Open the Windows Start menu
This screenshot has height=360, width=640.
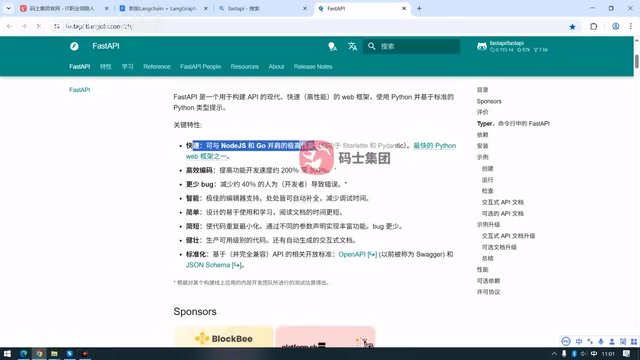[7, 353]
